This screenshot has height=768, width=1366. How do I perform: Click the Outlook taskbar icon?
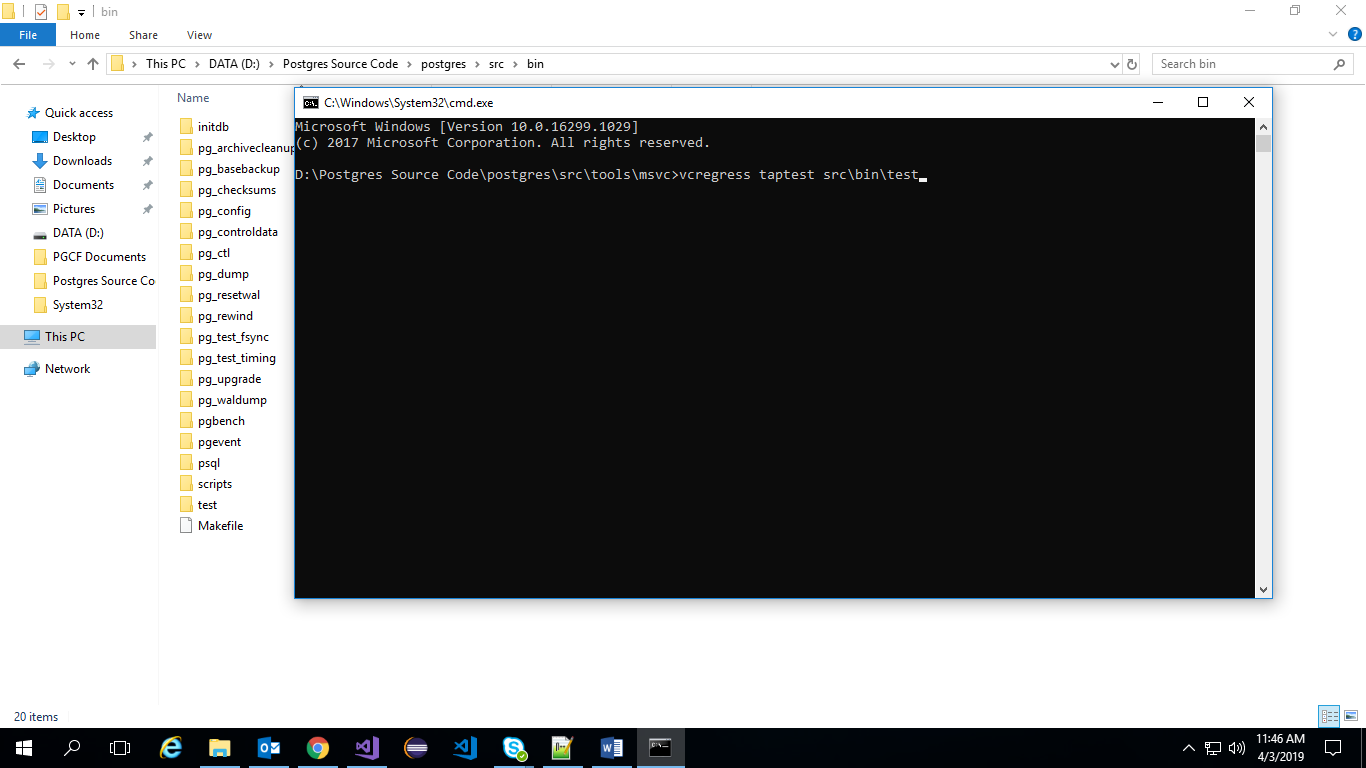click(x=269, y=747)
